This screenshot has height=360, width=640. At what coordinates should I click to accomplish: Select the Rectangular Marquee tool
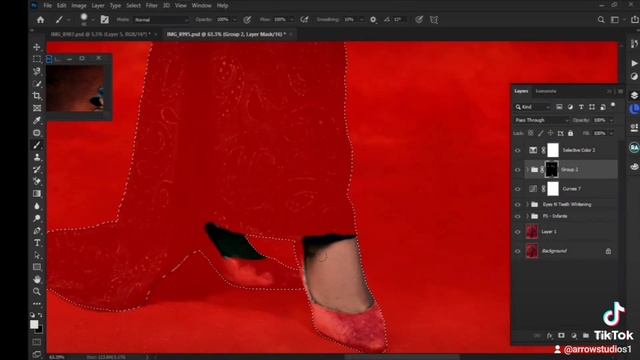coord(37,60)
